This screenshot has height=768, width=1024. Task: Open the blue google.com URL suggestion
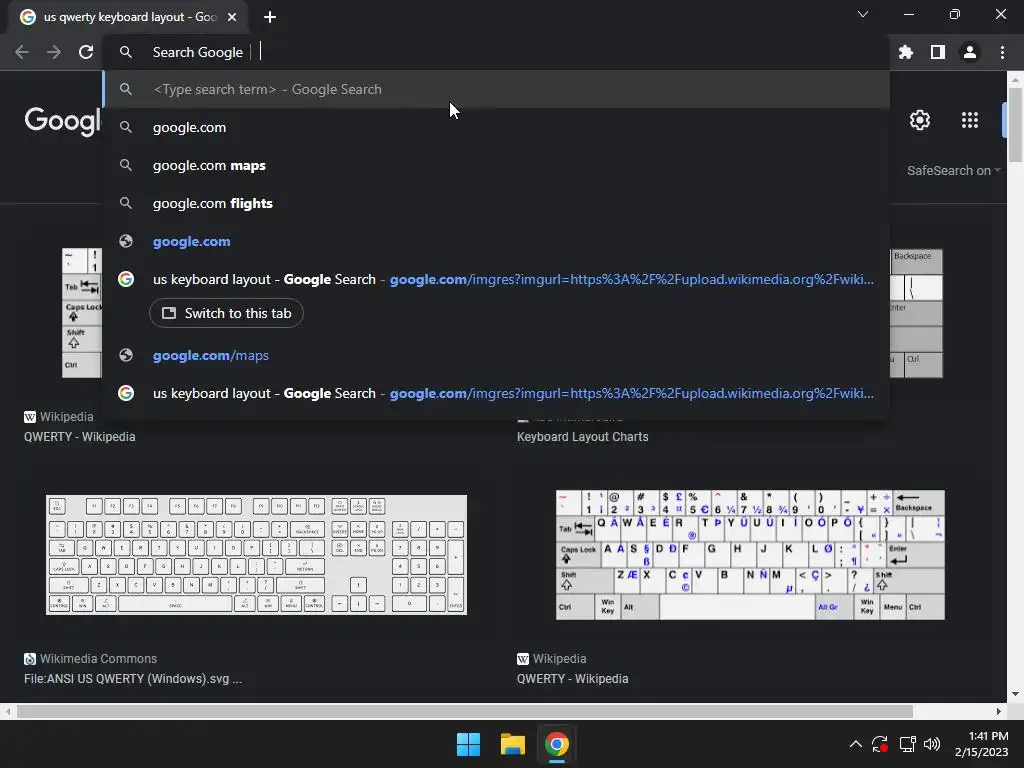pos(496,242)
